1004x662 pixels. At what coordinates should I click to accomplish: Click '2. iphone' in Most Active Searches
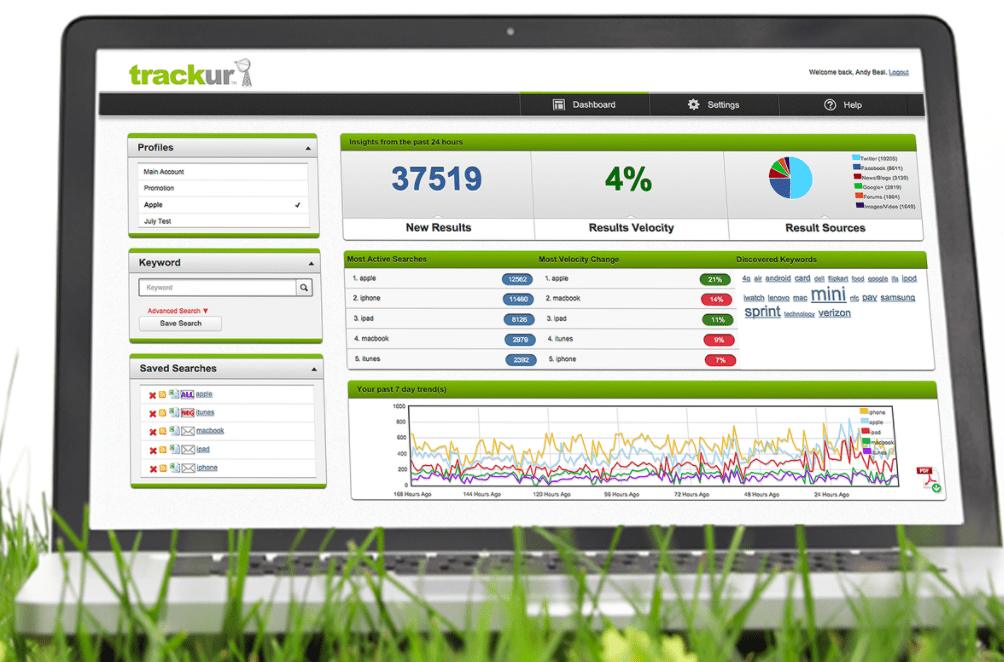point(367,298)
